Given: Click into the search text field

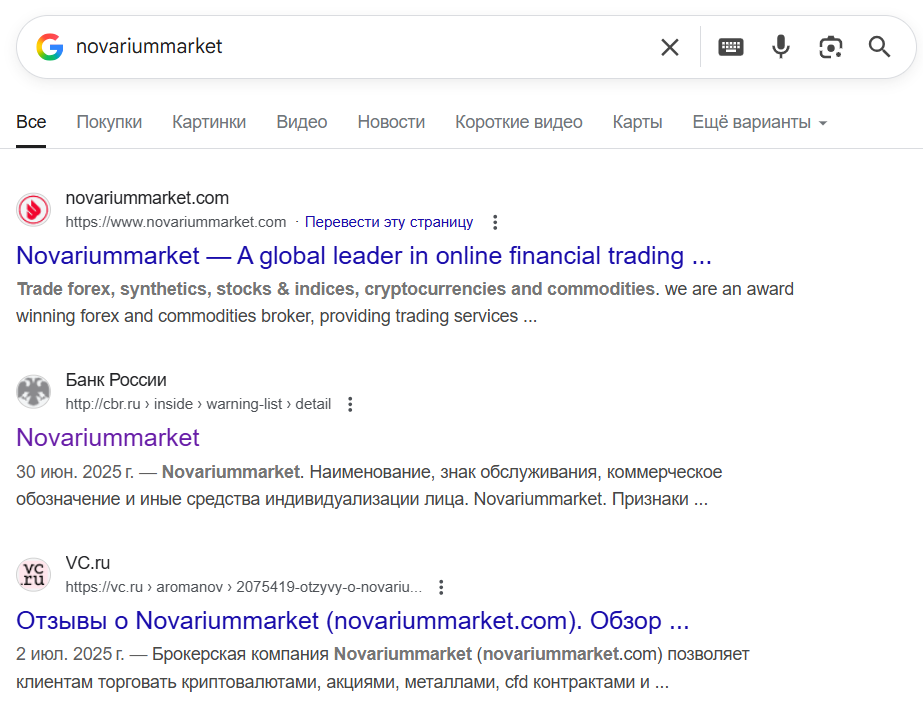Looking at the screenshot, I should point(350,47).
